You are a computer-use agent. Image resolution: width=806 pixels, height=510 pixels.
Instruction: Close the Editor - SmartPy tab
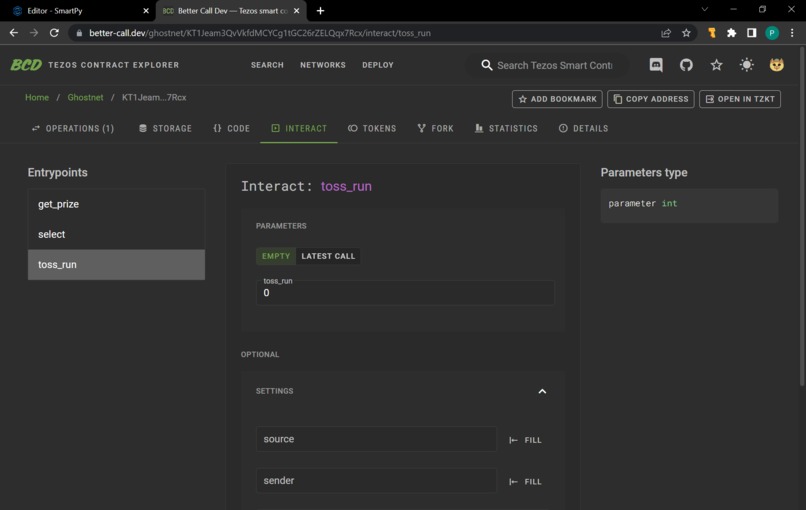coord(146,11)
